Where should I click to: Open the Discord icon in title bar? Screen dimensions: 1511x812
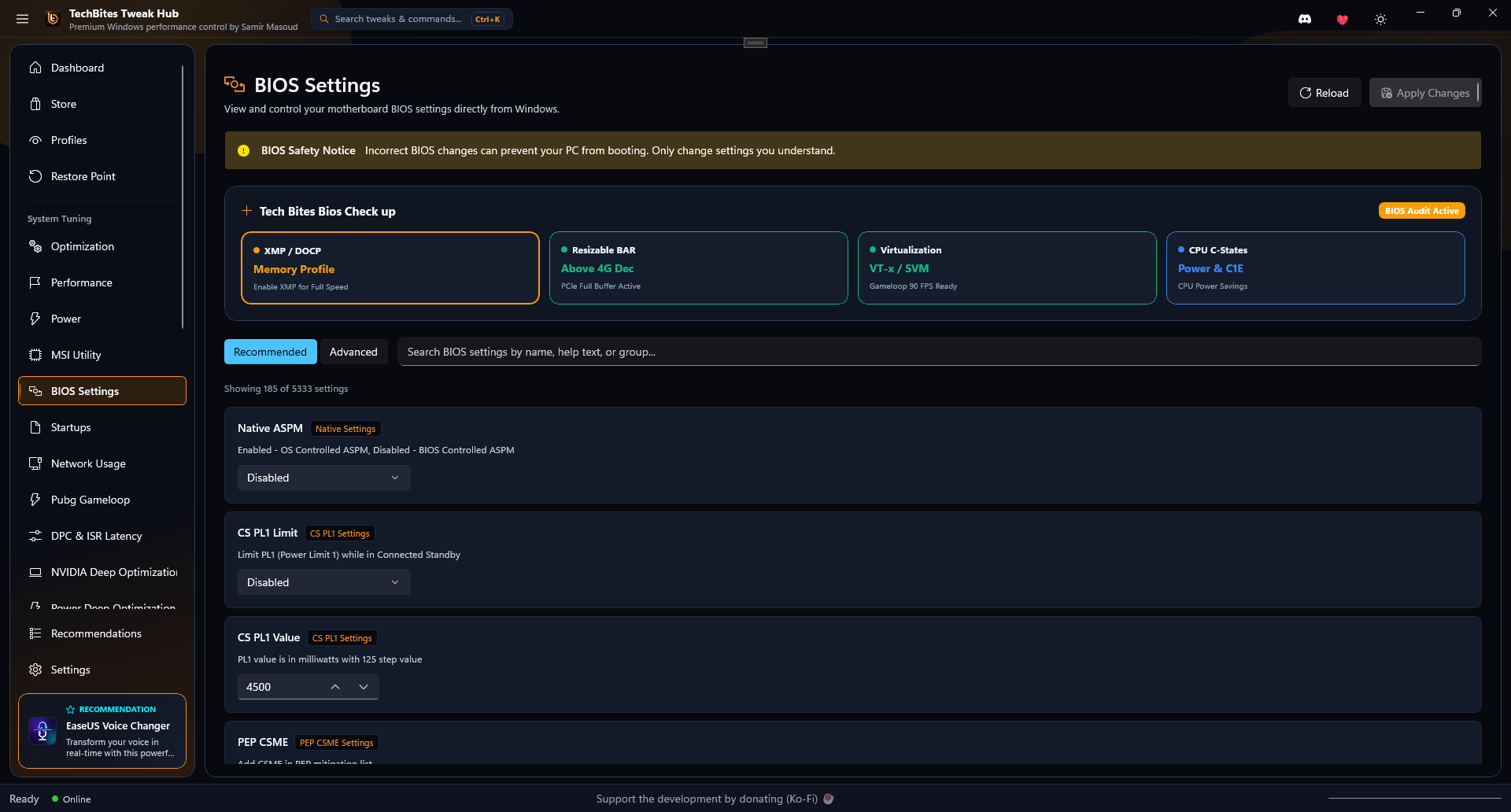point(1305,19)
